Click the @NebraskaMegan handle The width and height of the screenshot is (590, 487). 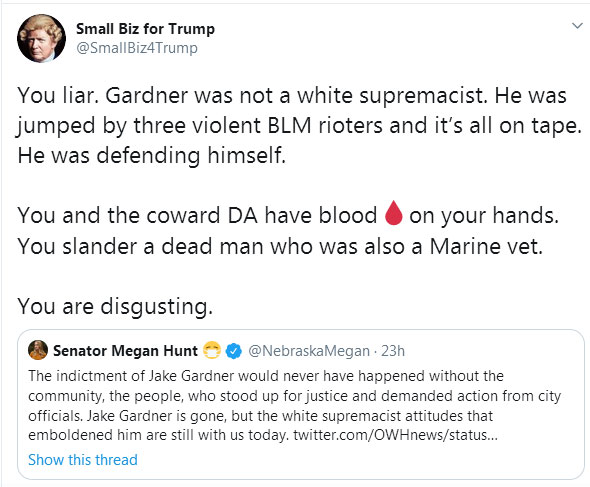click(x=309, y=351)
